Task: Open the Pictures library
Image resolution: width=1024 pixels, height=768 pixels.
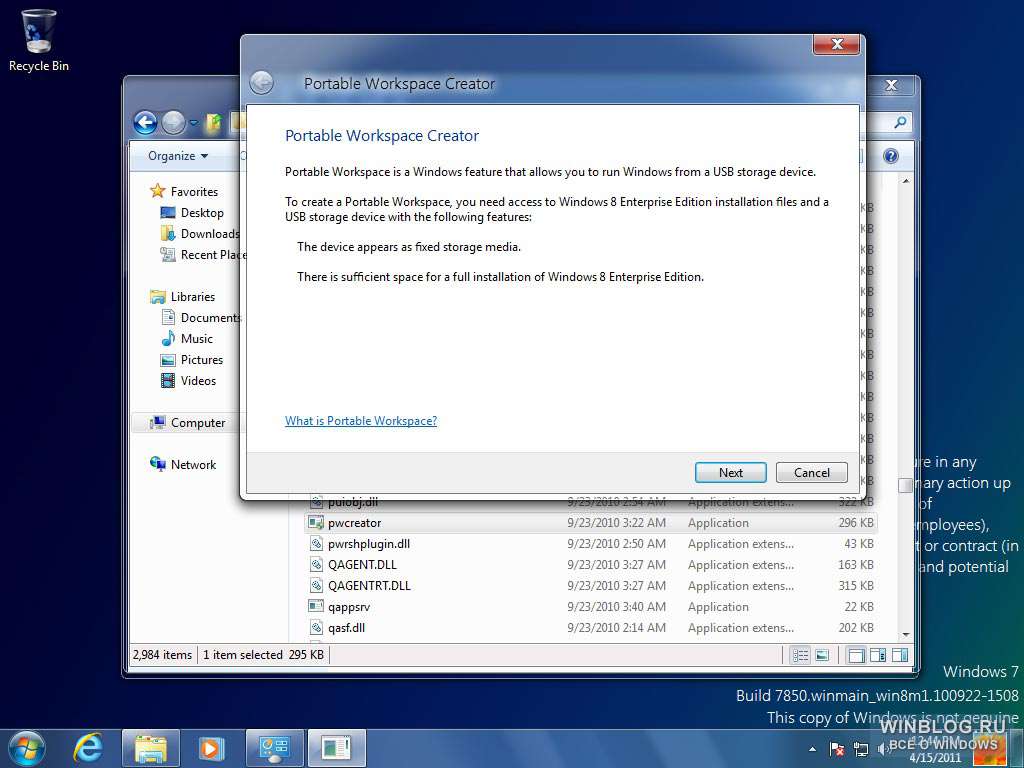Action: point(202,359)
